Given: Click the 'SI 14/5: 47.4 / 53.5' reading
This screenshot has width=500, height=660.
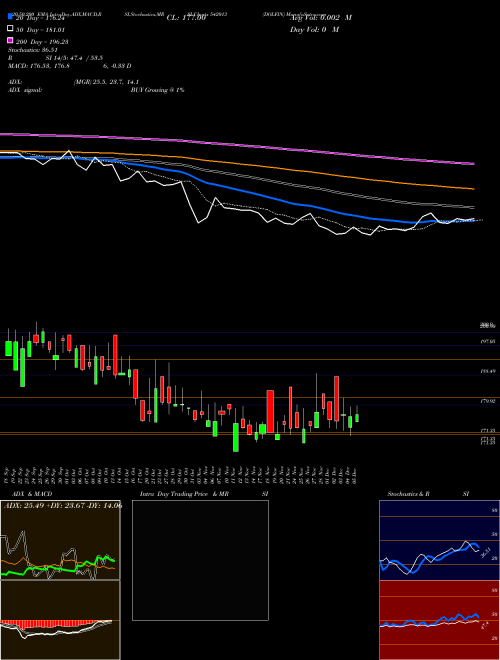Looking at the screenshot, I should pyautogui.click(x=74, y=58).
